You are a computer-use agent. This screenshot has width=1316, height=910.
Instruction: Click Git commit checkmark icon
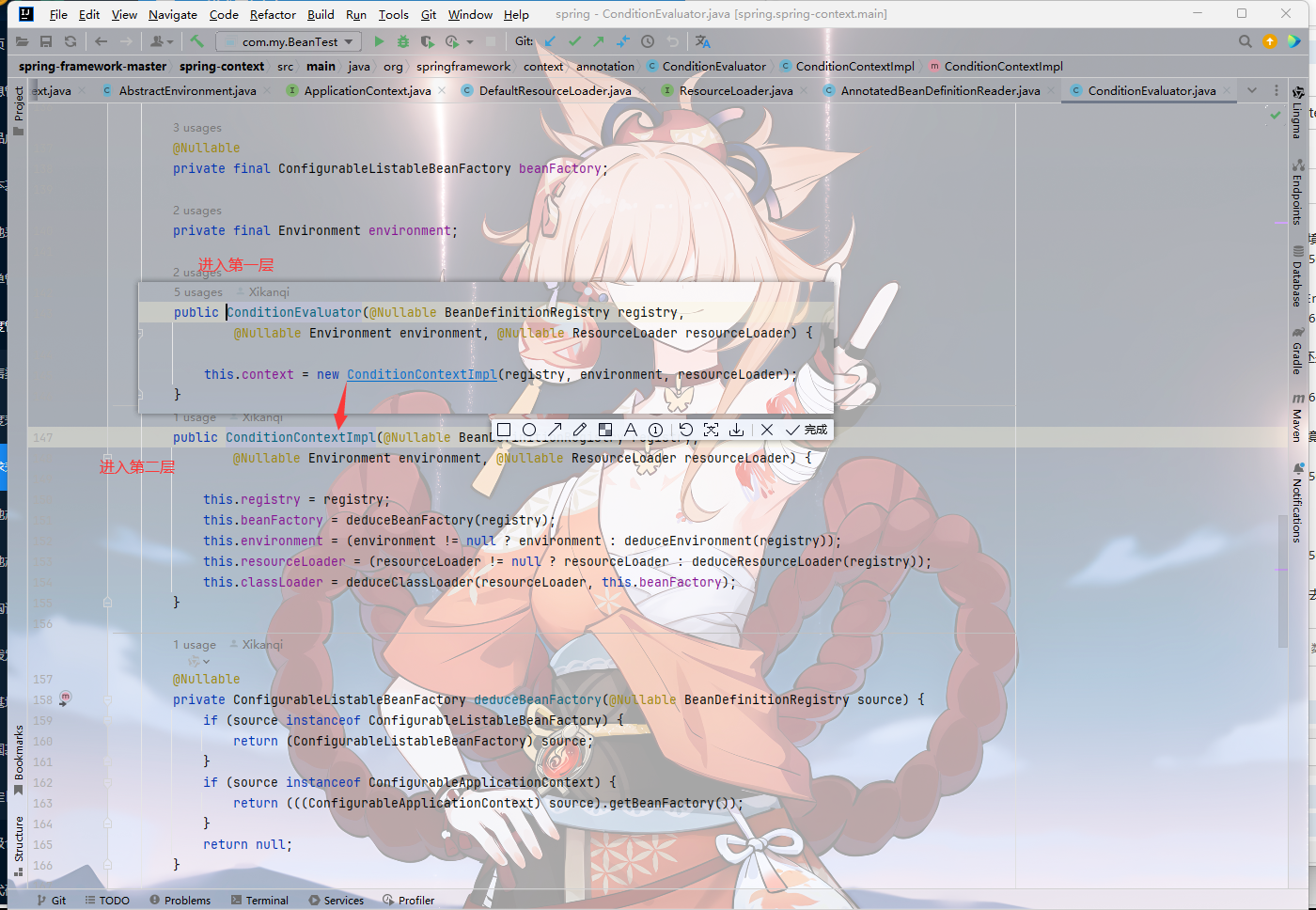pos(574,41)
